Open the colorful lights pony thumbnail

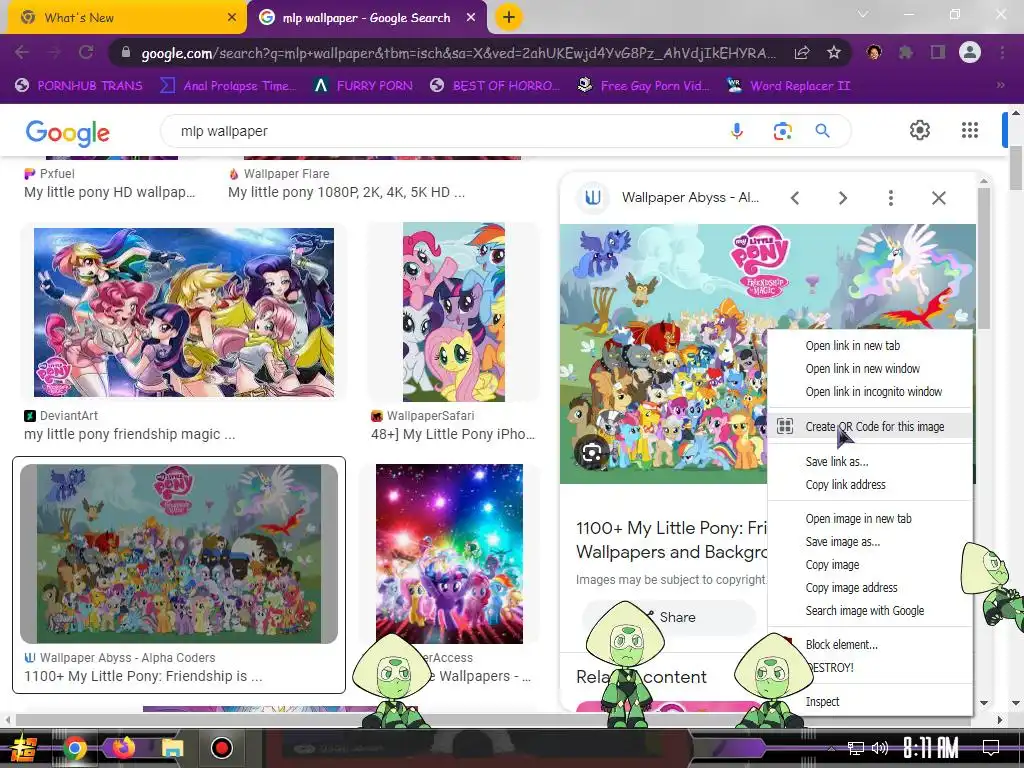(449, 554)
